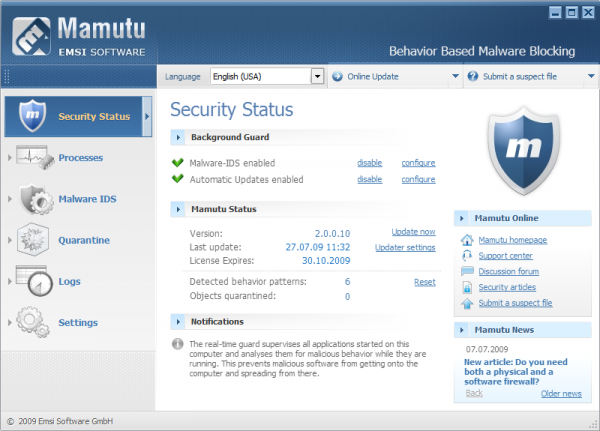Click the Update now link
The height and width of the screenshot is (431, 600).
click(413, 232)
